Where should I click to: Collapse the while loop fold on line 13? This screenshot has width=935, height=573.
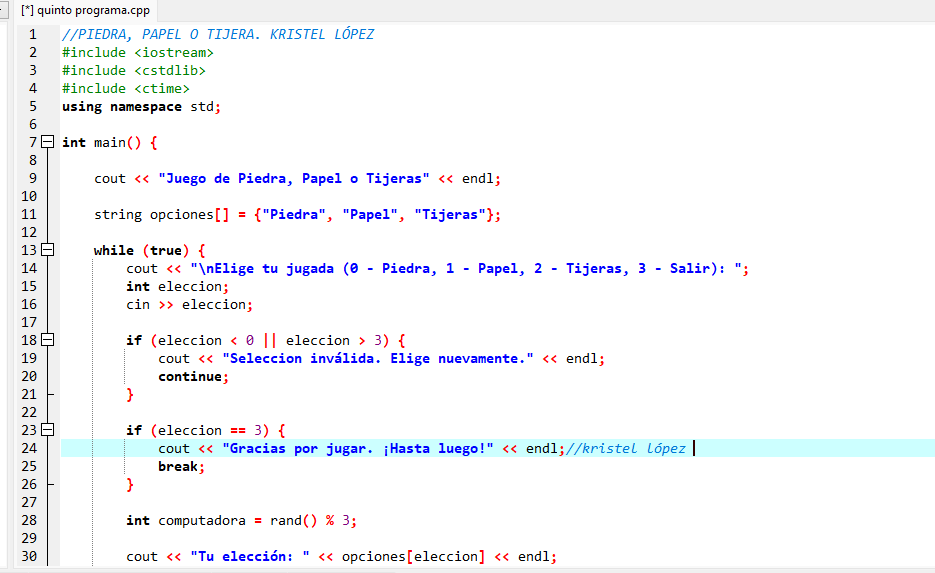(48, 250)
